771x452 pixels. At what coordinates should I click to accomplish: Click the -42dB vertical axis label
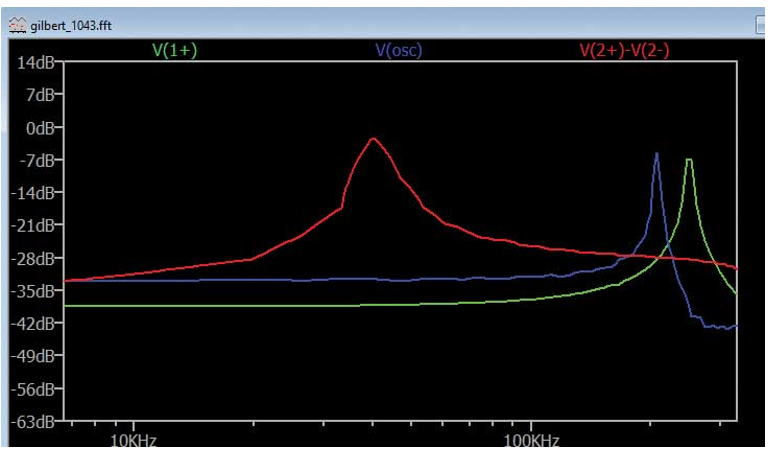(x=33, y=323)
